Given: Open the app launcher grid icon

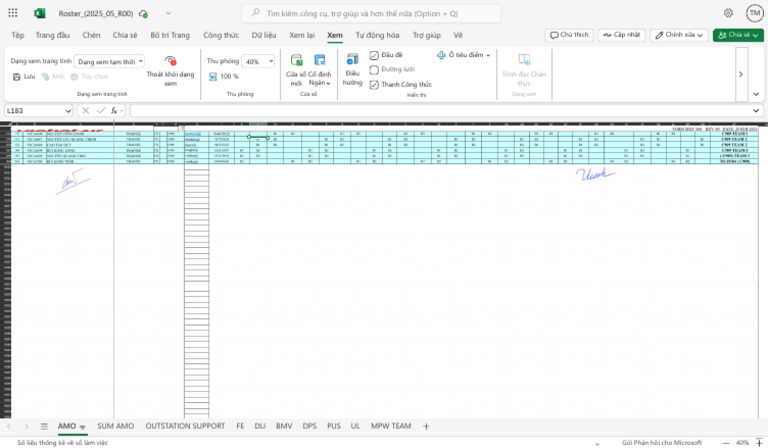Looking at the screenshot, I should pos(13,13).
